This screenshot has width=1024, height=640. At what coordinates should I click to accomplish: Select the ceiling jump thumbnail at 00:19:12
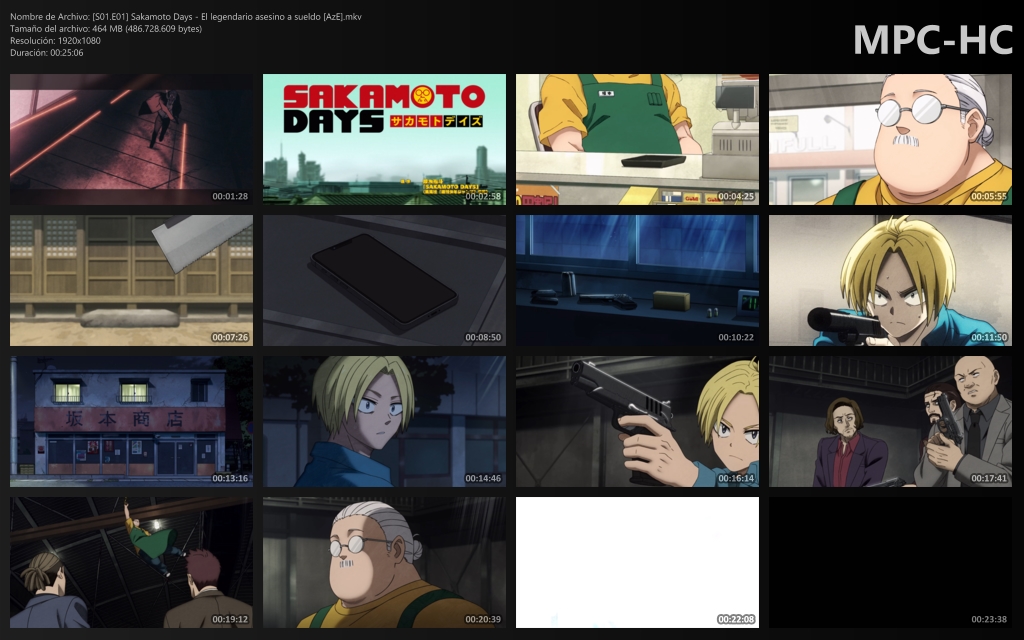point(131,561)
